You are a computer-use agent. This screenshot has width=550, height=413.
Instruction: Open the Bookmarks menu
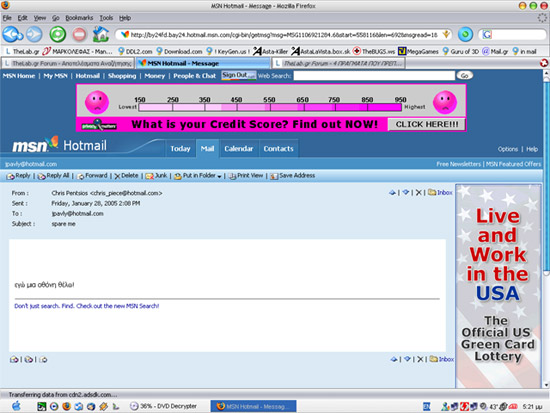pos(79,18)
